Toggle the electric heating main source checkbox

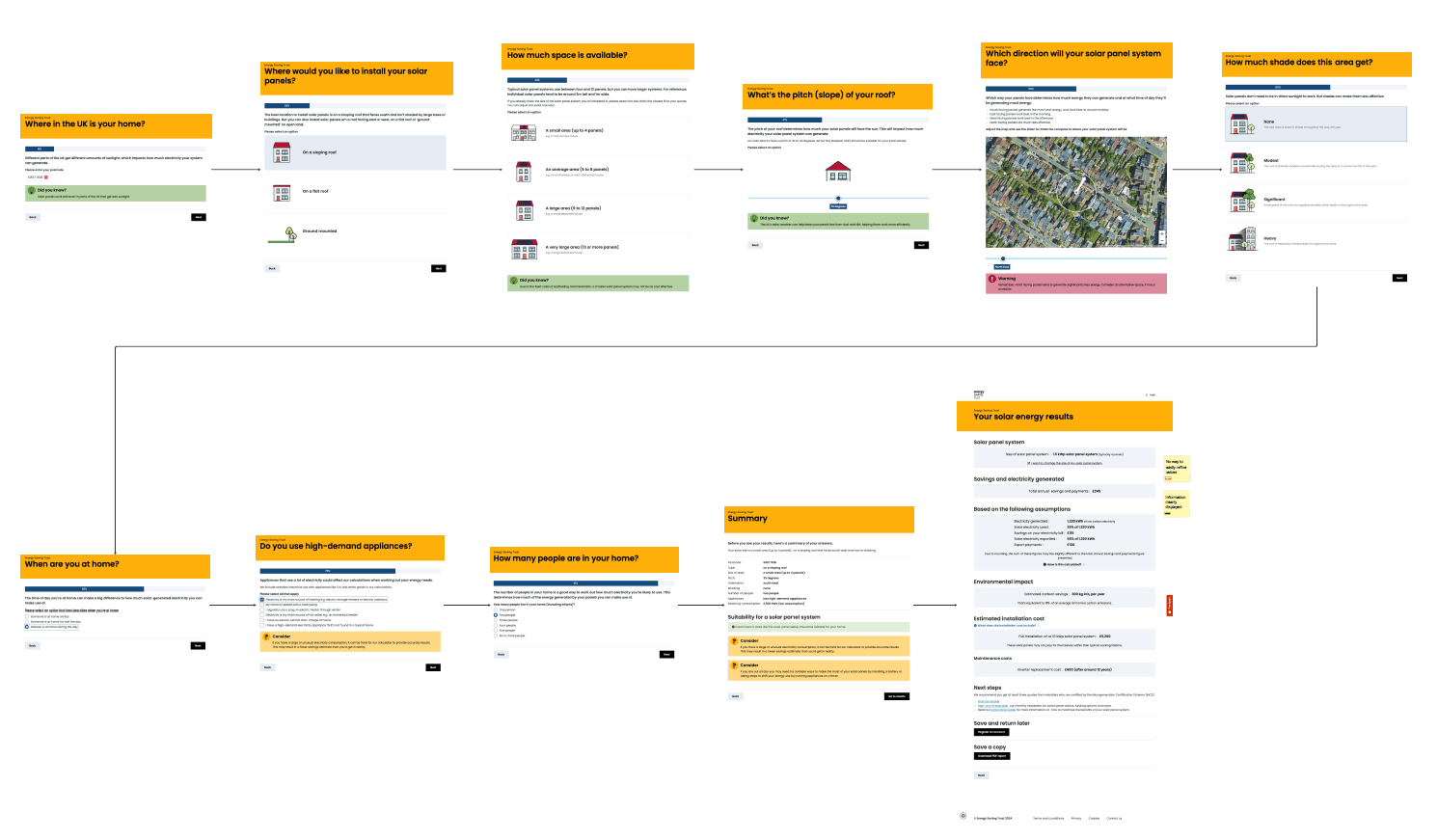[262, 600]
